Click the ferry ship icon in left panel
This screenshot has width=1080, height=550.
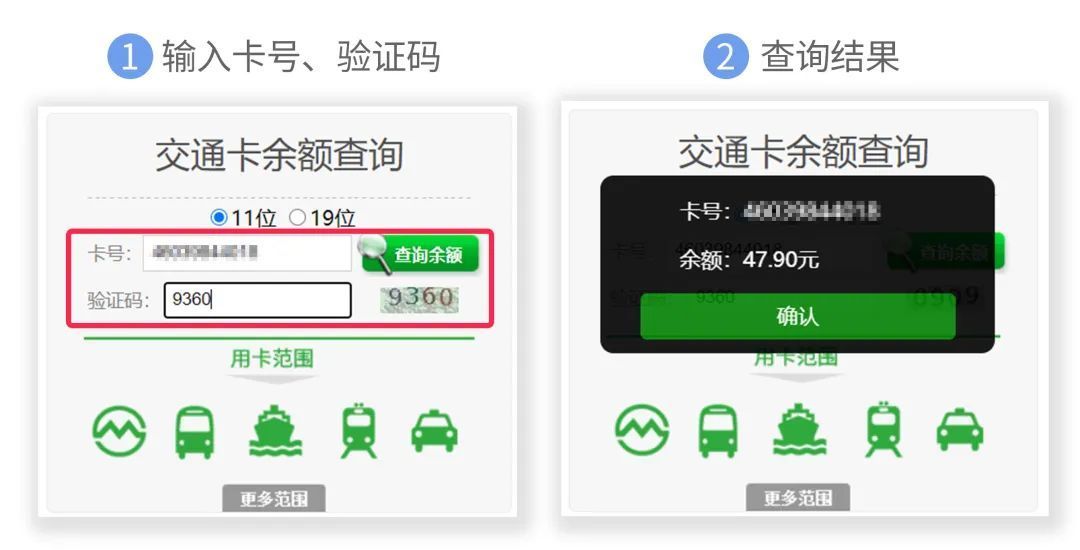[276, 430]
